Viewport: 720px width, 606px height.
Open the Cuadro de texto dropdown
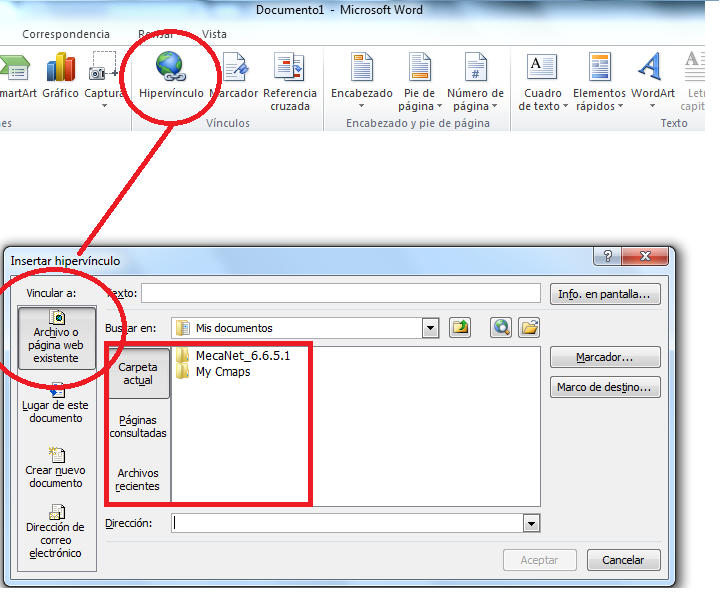(x=543, y=81)
